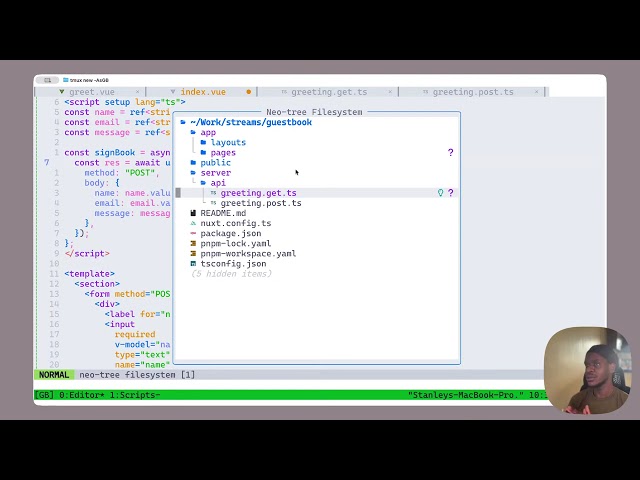Image resolution: width=640 pixels, height=480 pixels.
Task: Click the tsconfig.json file icon
Action: pos(193,264)
